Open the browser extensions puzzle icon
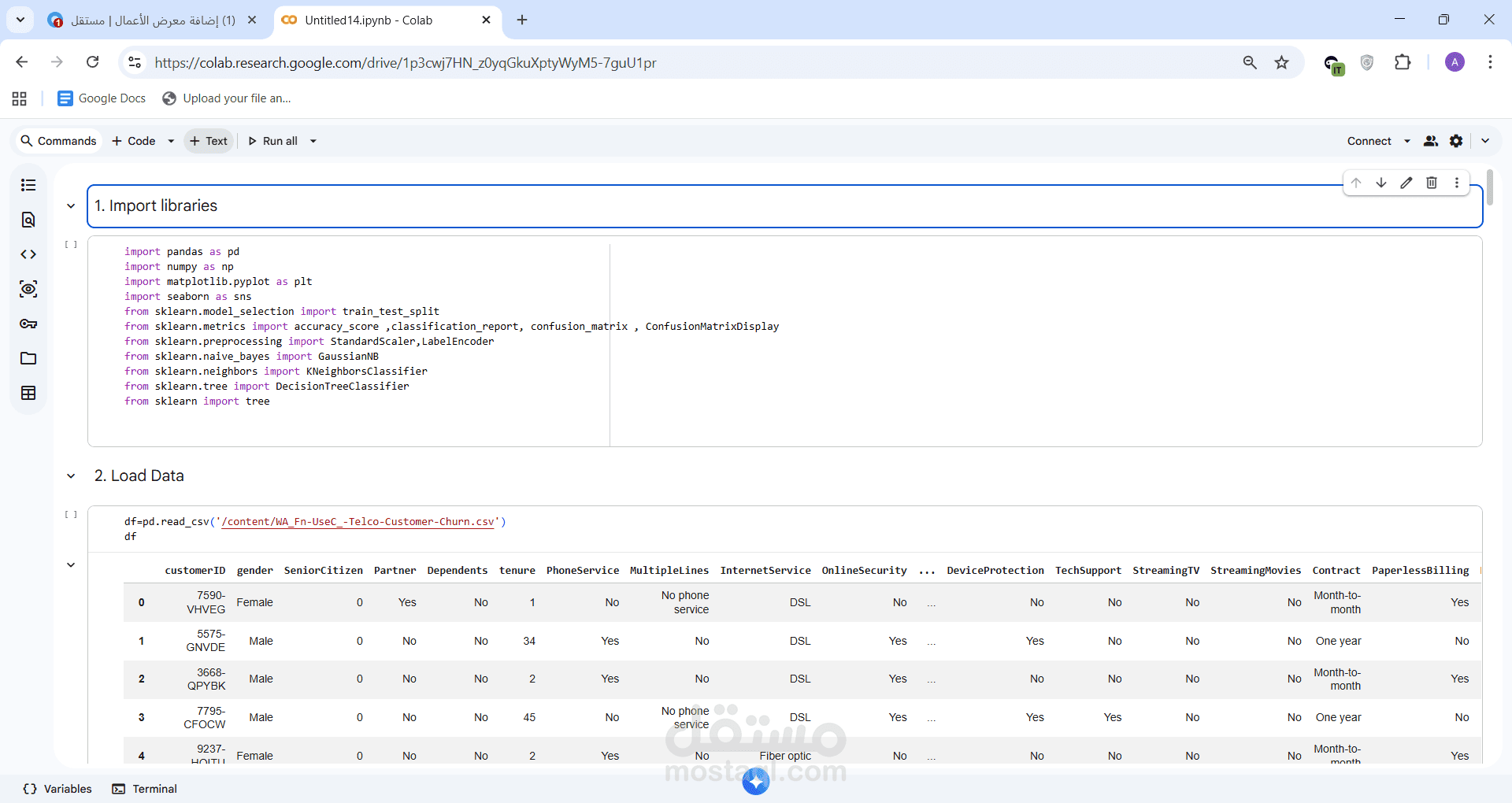 (1403, 62)
